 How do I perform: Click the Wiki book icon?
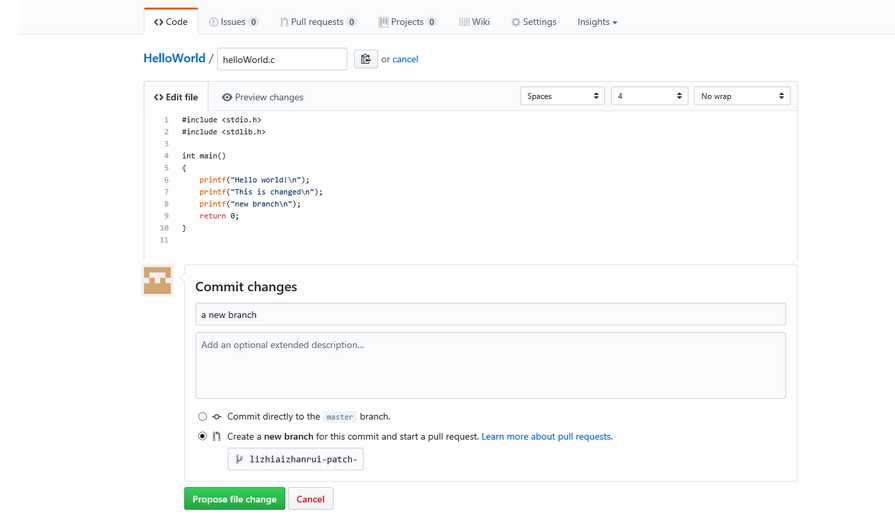(x=464, y=22)
